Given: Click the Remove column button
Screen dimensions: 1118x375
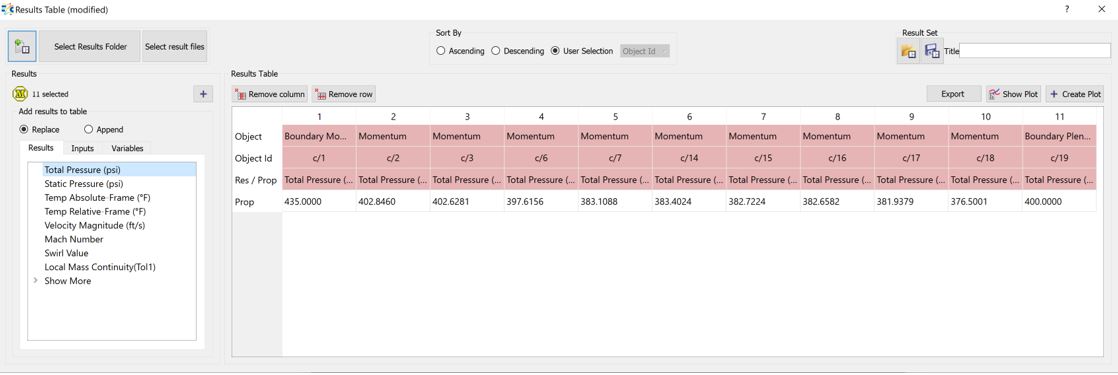Looking at the screenshot, I should tap(270, 94).
